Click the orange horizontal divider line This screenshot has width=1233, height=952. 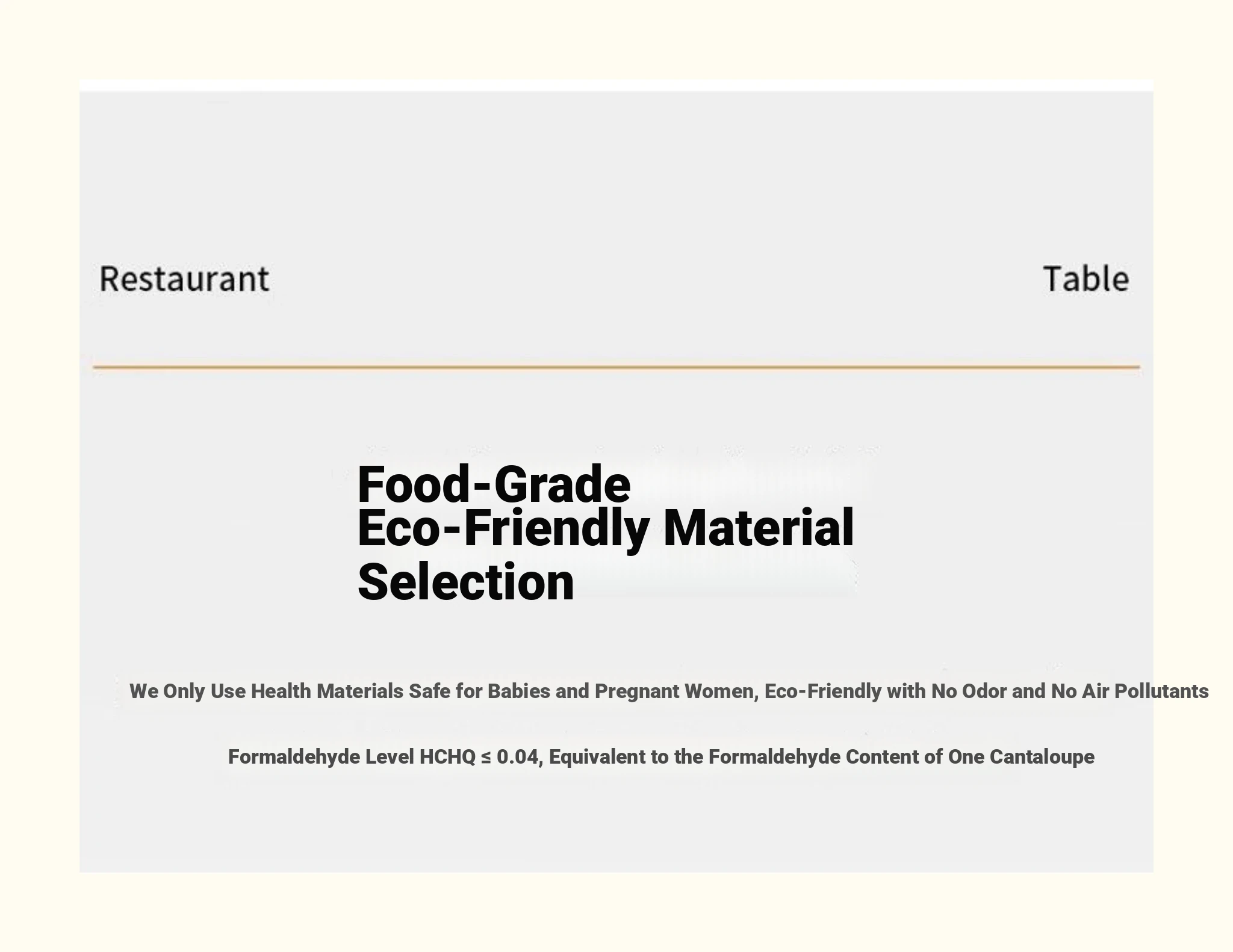point(616,366)
